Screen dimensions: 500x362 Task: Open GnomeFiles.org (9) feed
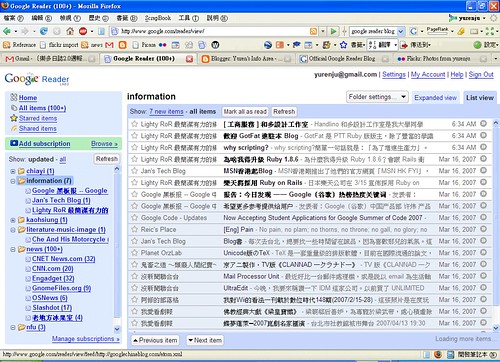[61, 288]
